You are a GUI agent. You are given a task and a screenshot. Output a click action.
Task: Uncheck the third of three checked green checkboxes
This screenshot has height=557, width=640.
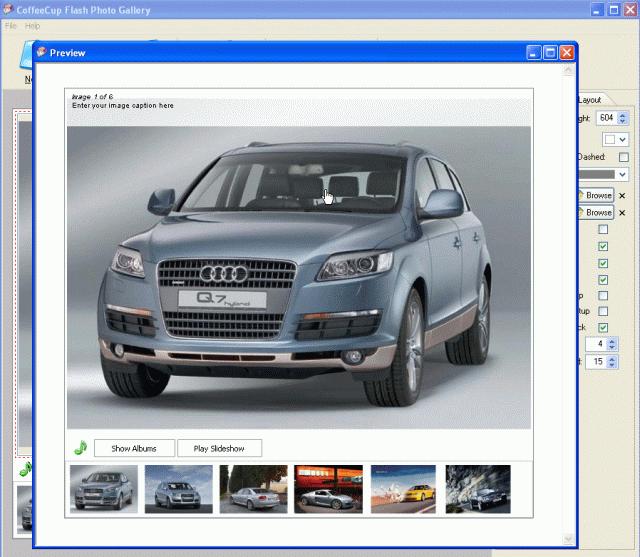coord(603,280)
